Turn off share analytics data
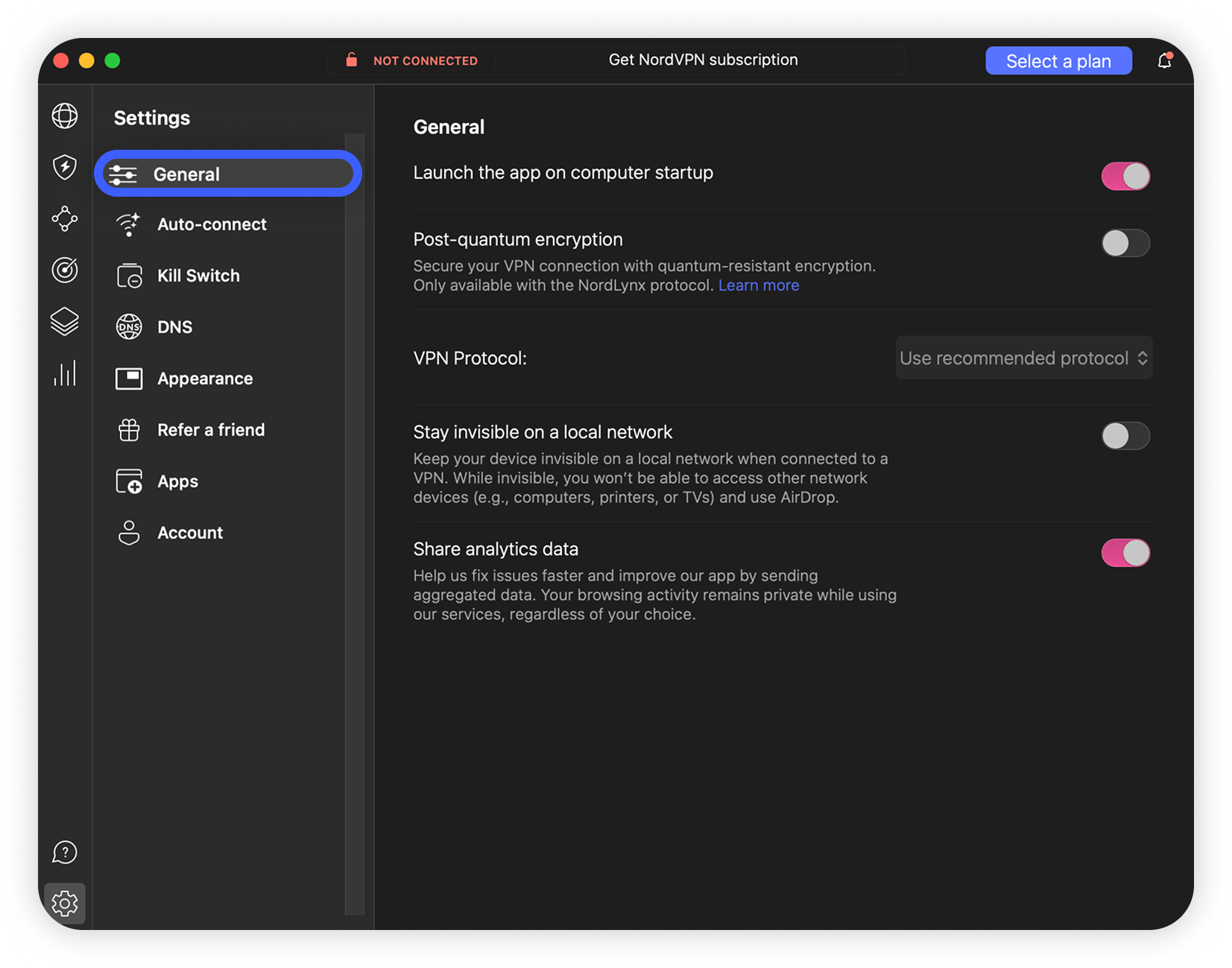The image size is (1232, 968). (x=1125, y=553)
